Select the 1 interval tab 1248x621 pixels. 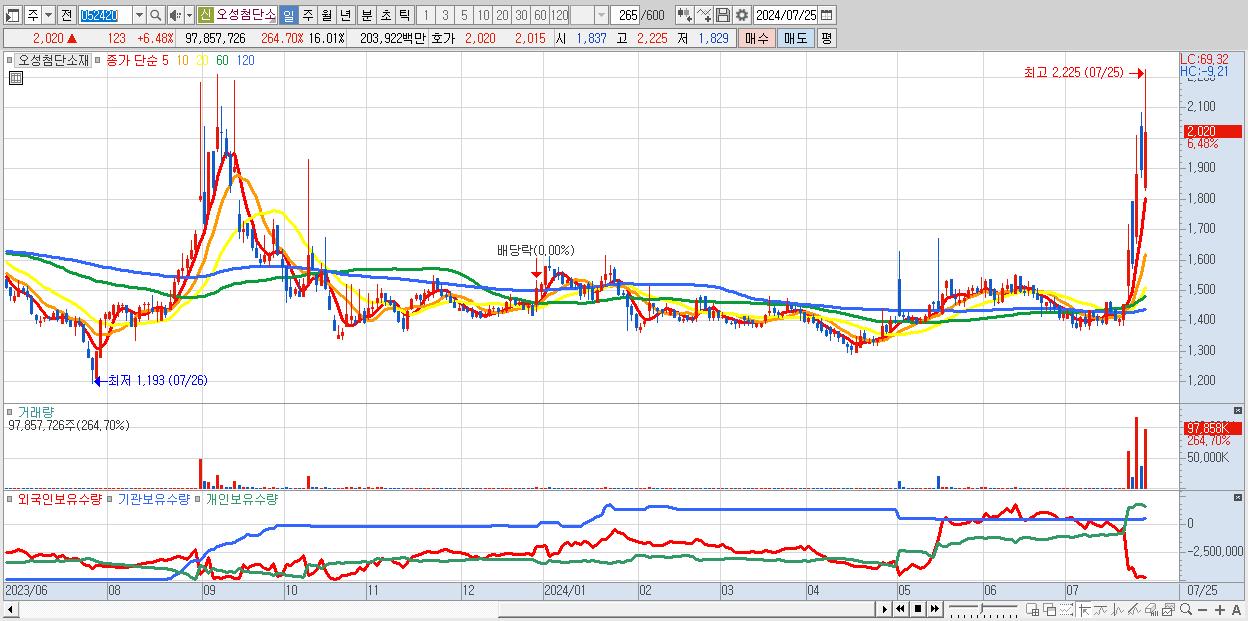425,15
